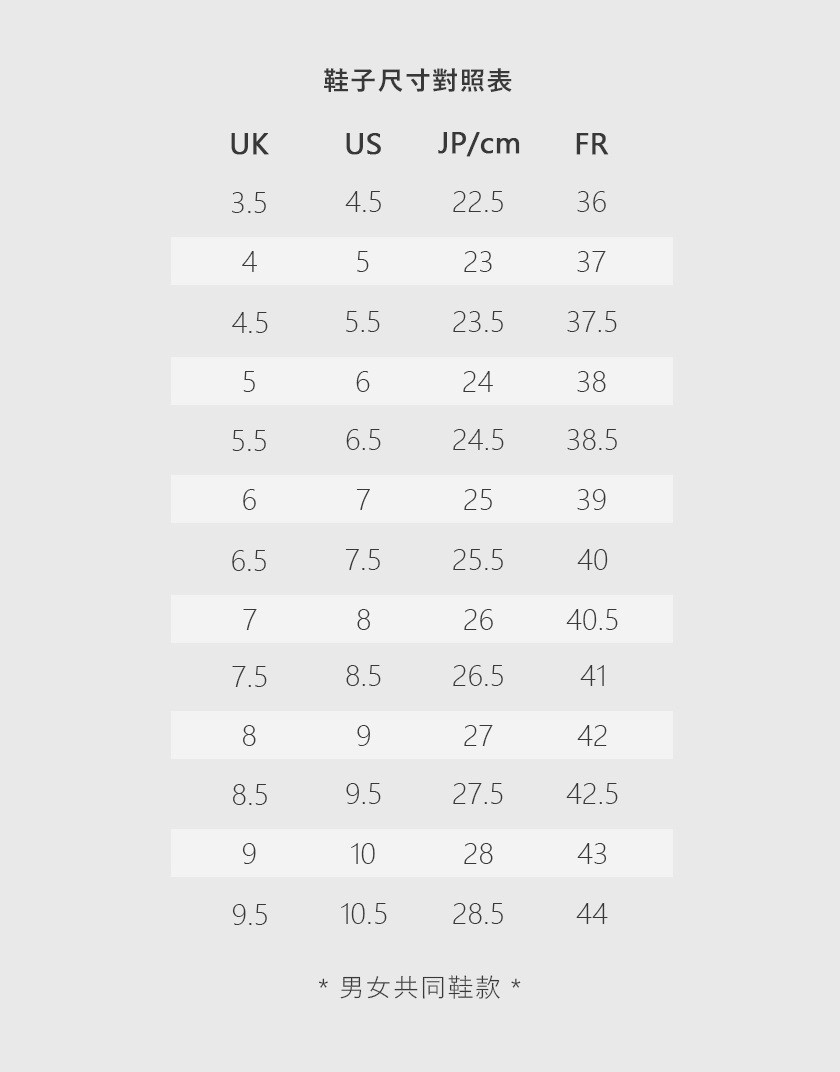Click JP/cm value 22.5

(x=478, y=202)
